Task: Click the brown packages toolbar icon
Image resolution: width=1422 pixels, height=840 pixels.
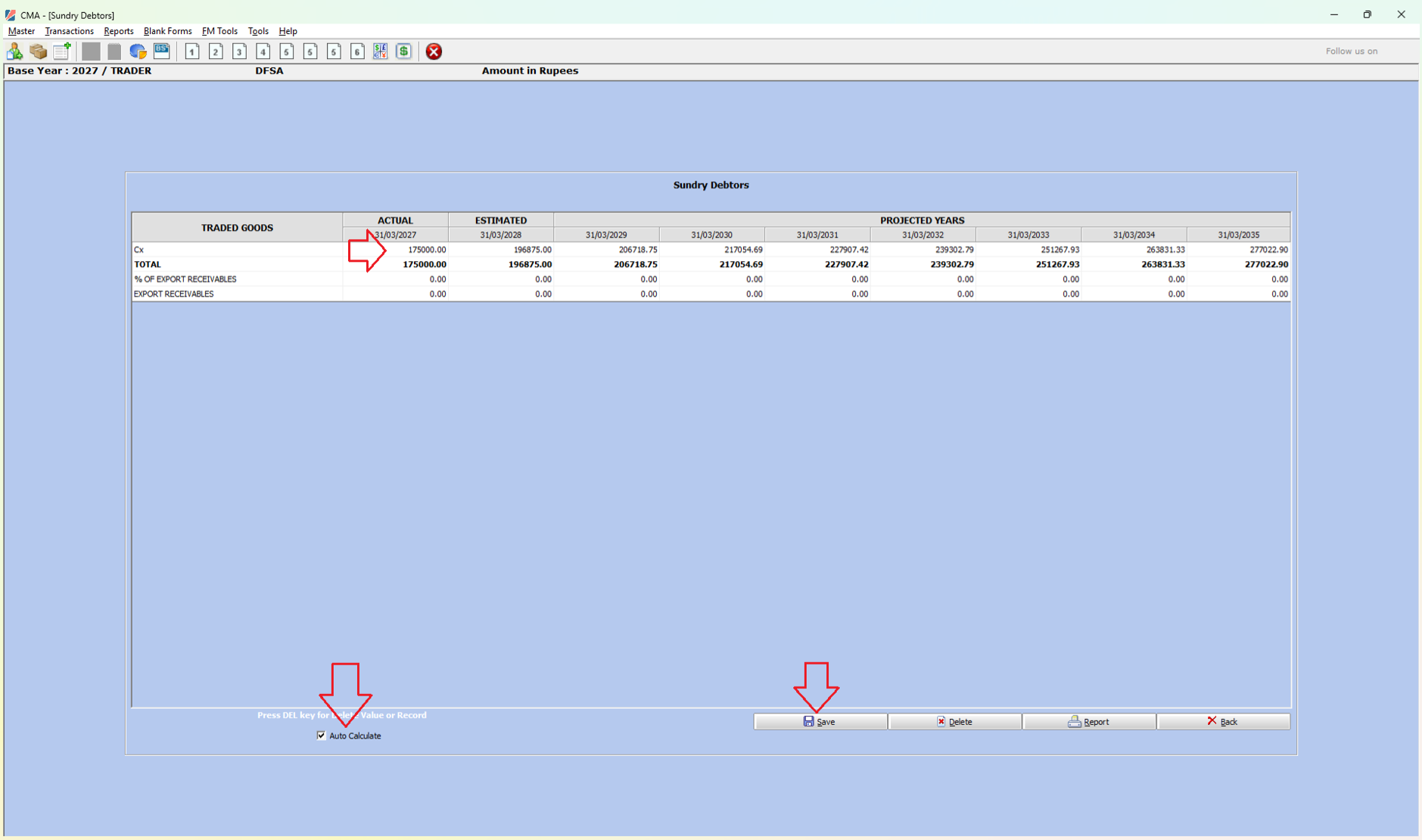Action: (38, 51)
